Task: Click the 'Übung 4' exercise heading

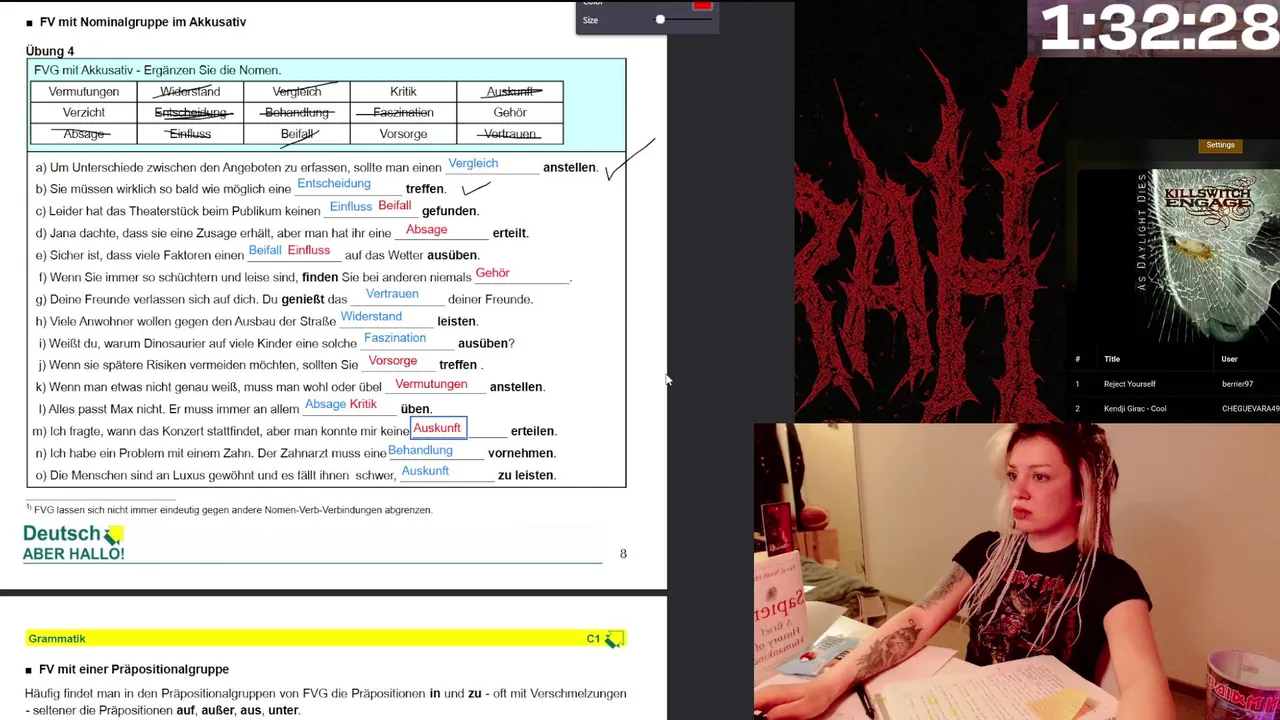Action: (50, 51)
